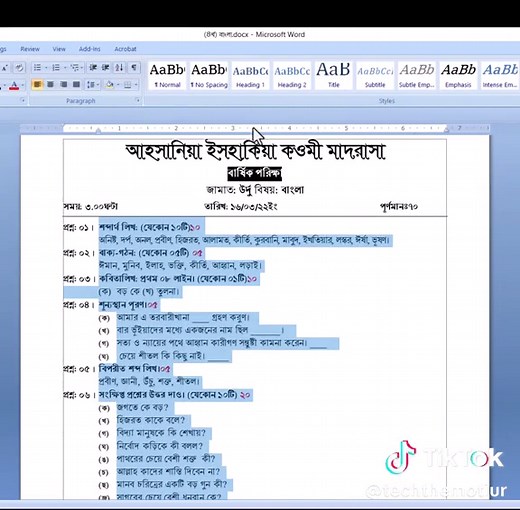Apply the Subtle Emphasis style
The image size is (520, 510).
[x=417, y=76]
